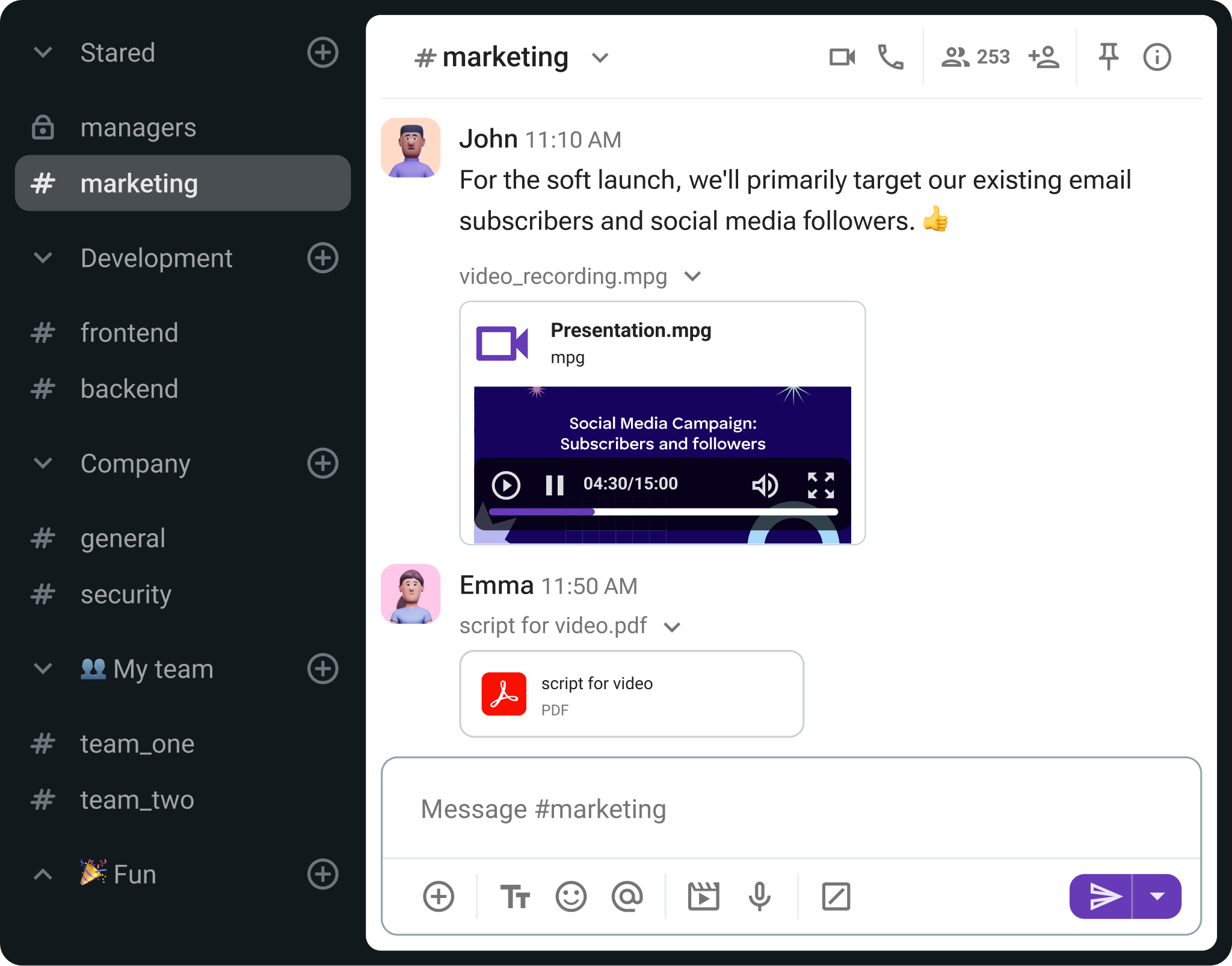Collapse the script for video.pdf attachment
Image resolution: width=1232 pixels, height=966 pixels.
pos(672,627)
